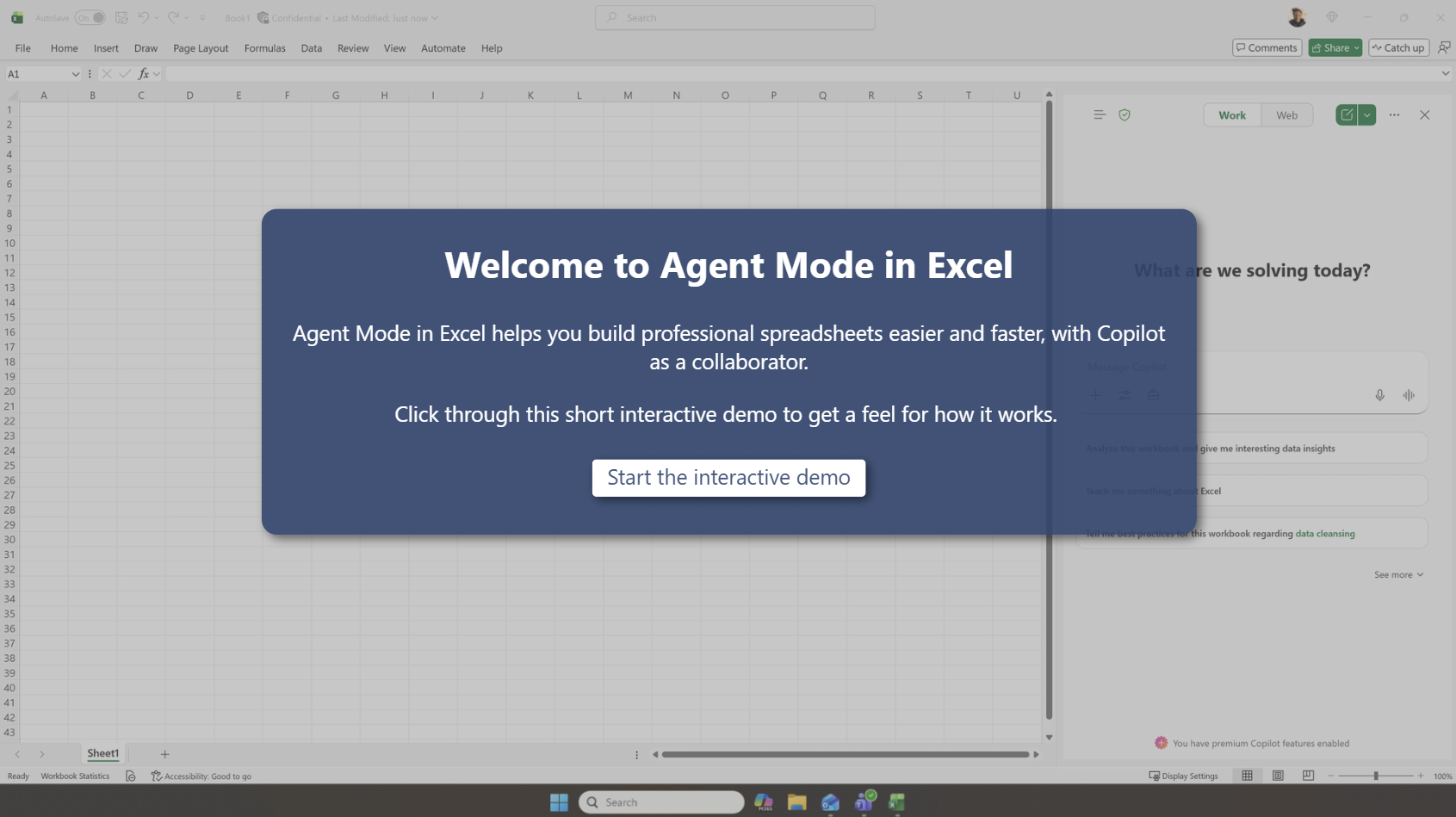Viewport: 1456px width, 817px height.
Task: Click the Catch up button
Action: click(1398, 47)
